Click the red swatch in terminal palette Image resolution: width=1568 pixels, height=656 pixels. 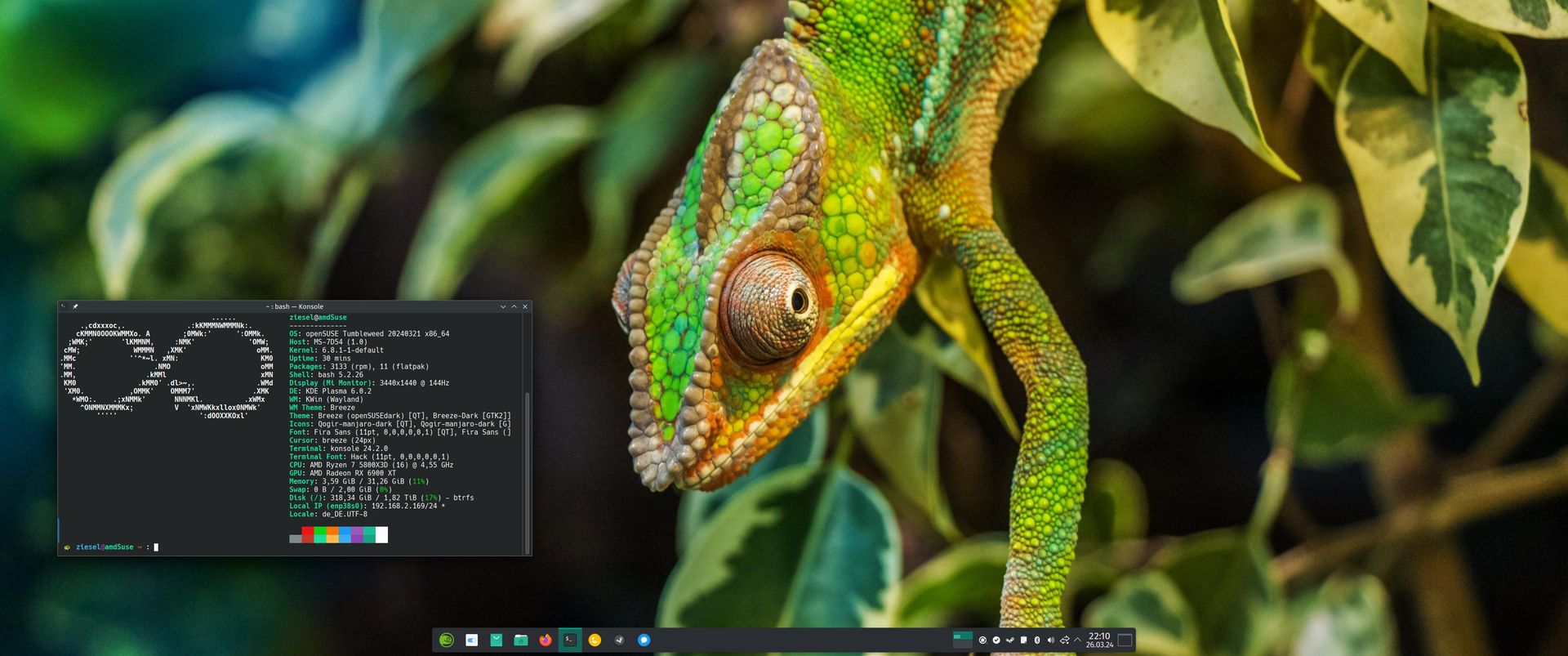tap(308, 535)
